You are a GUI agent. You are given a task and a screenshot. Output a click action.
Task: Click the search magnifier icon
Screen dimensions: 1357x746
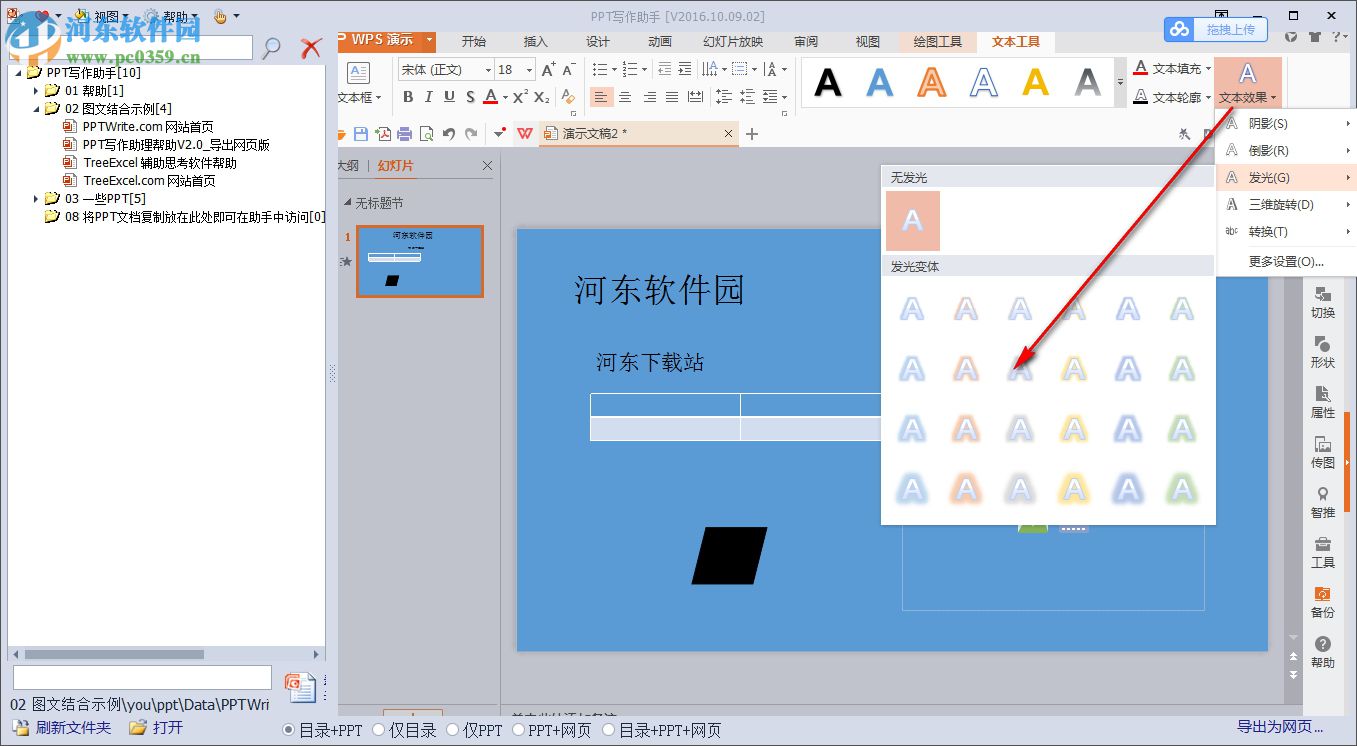click(271, 47)
